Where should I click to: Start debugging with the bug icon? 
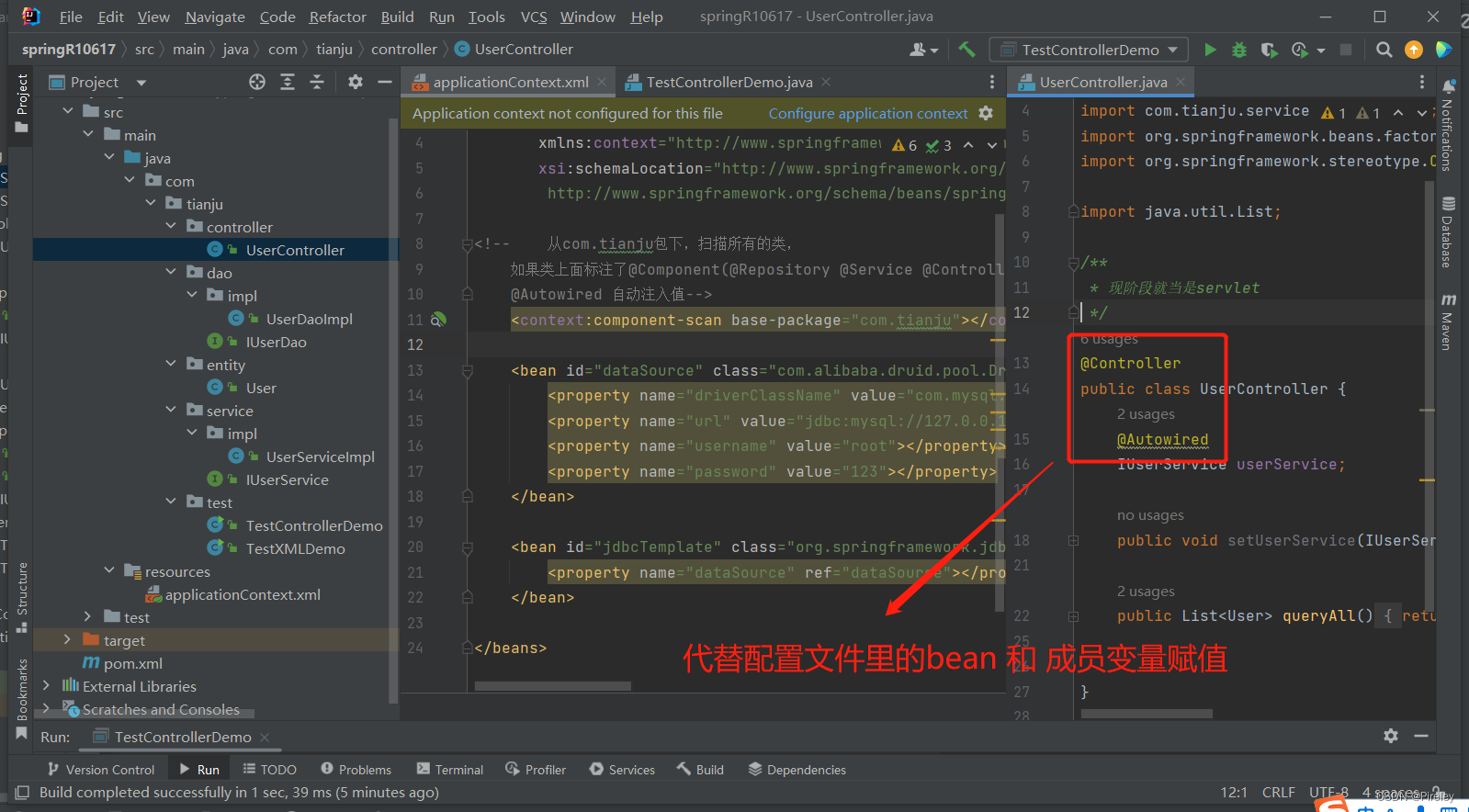click(x=1239, y=50)
